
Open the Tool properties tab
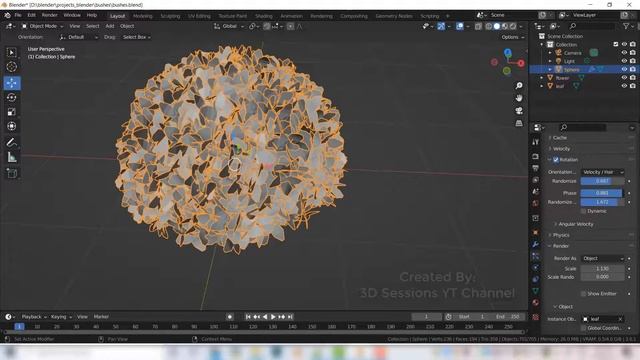(536, 142)
